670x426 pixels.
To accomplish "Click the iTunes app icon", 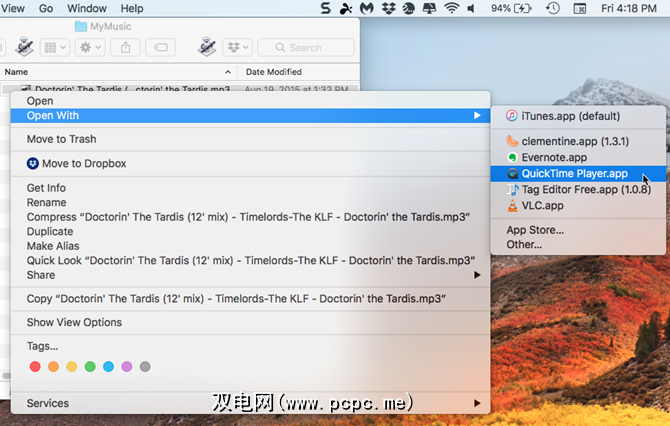I will point(511,116).
